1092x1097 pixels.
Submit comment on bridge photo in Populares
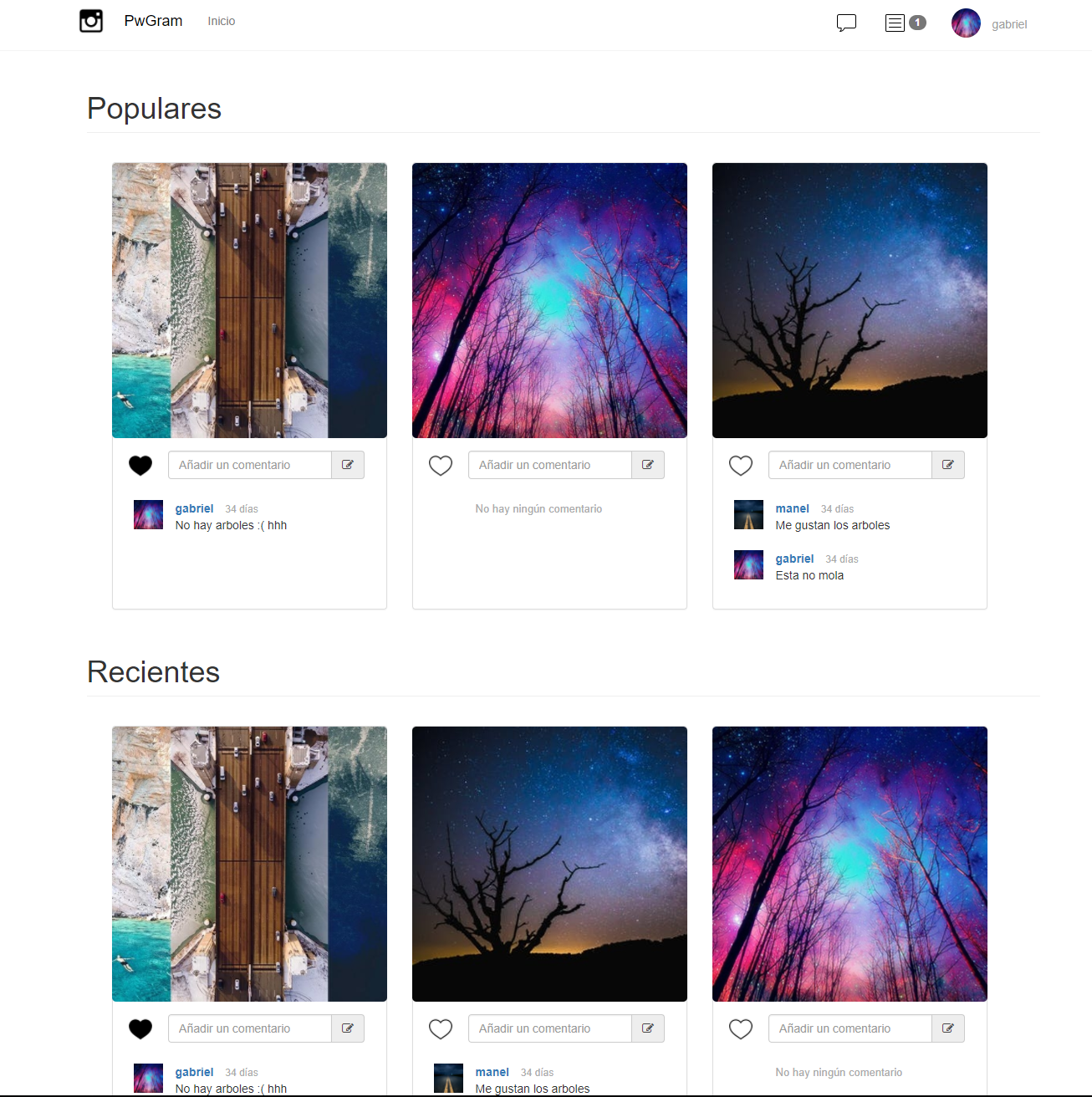(348, 465)
